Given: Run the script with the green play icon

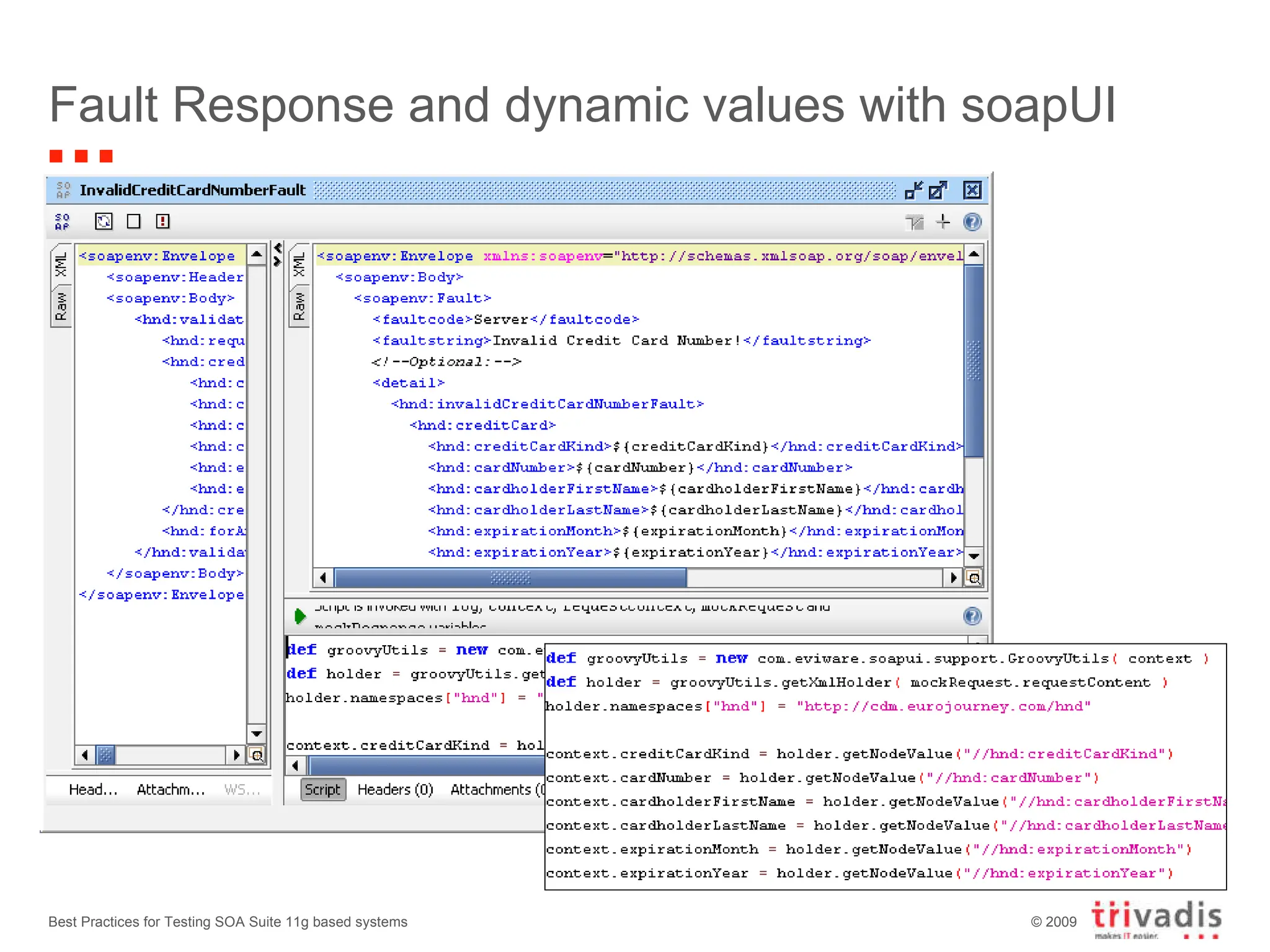Looking at the screenshot, I should 300,616.
